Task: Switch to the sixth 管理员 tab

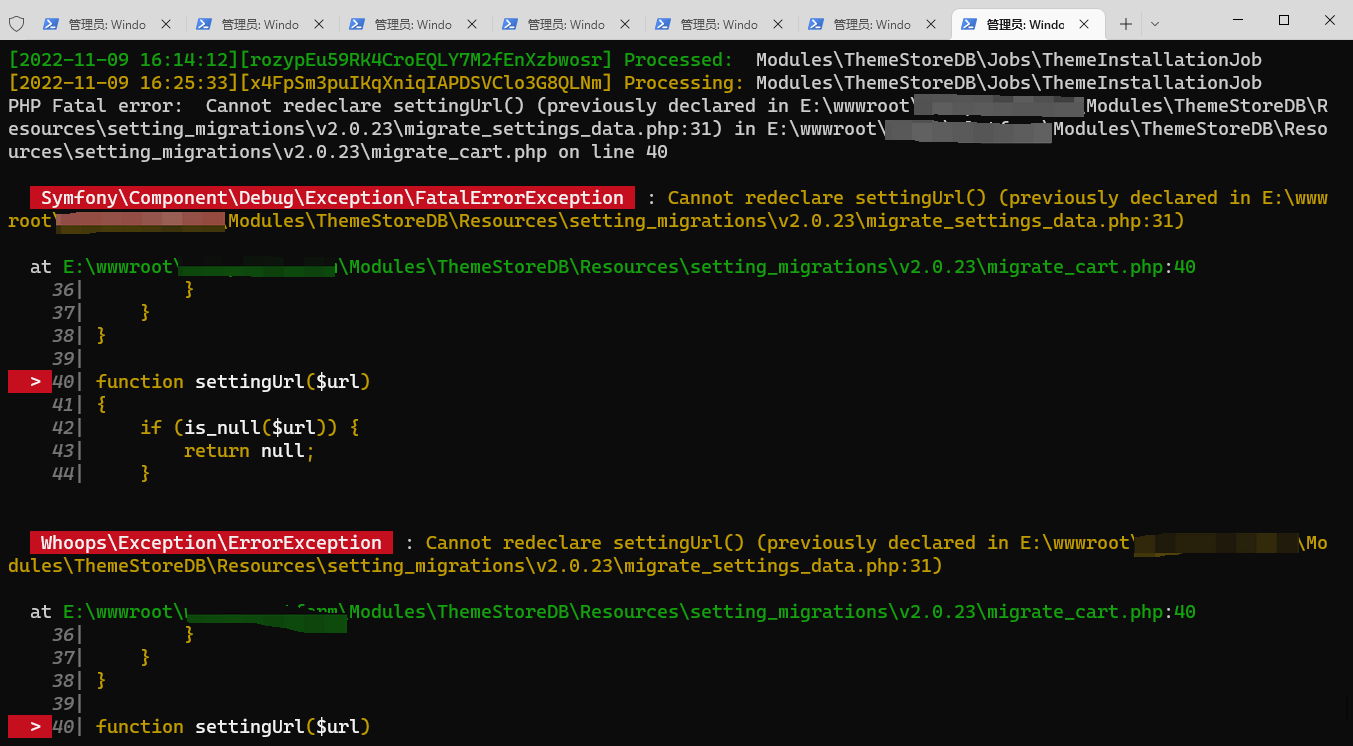Action: click(x=871, y=24)
